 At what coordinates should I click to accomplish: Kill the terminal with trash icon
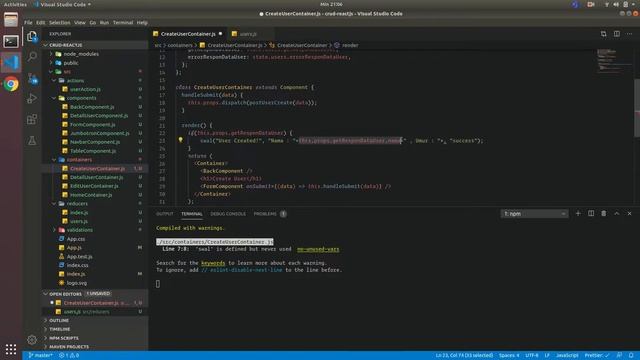tap(604, 213)
